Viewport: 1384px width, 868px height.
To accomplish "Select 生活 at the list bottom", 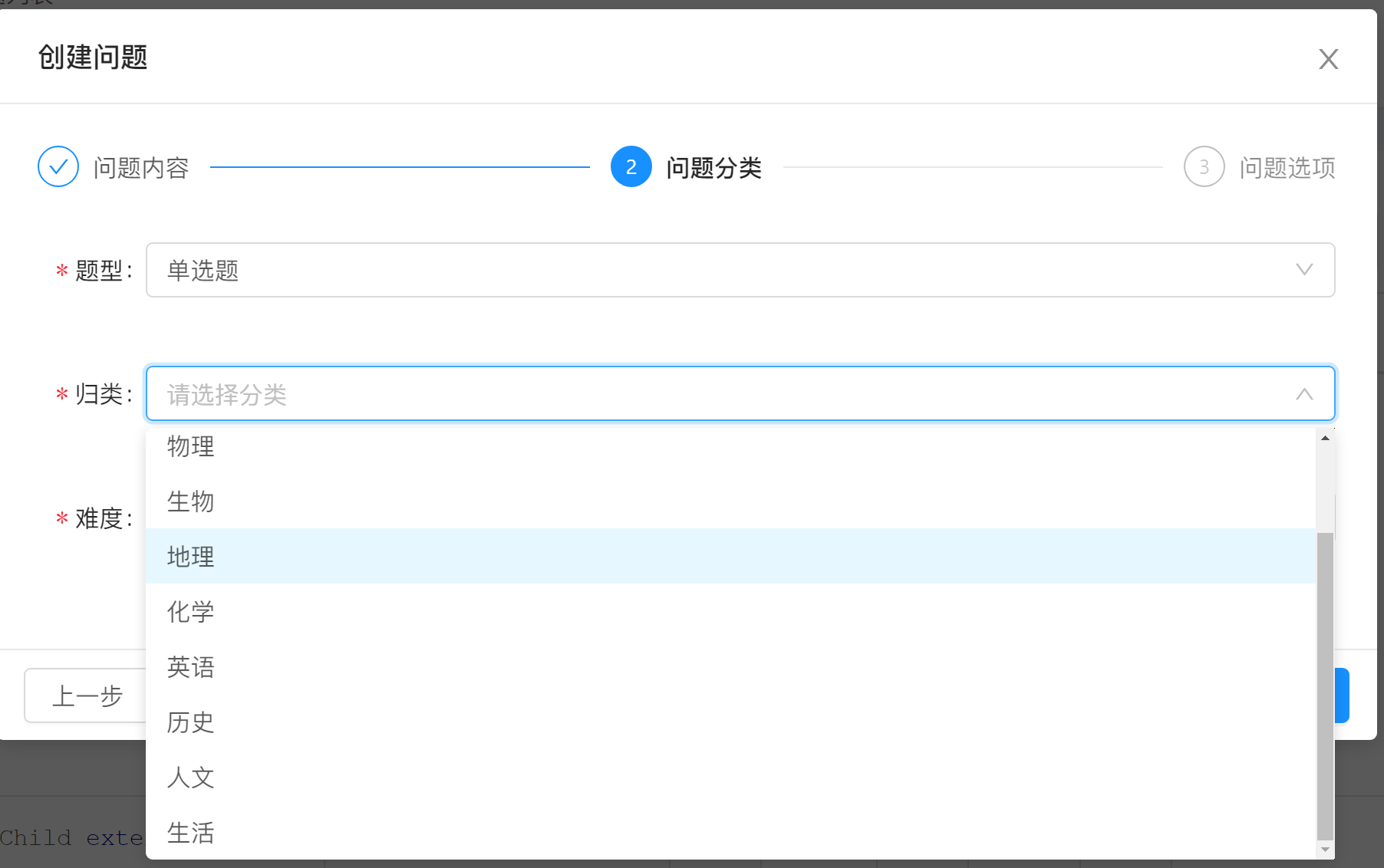I will [x=191, y=833].
